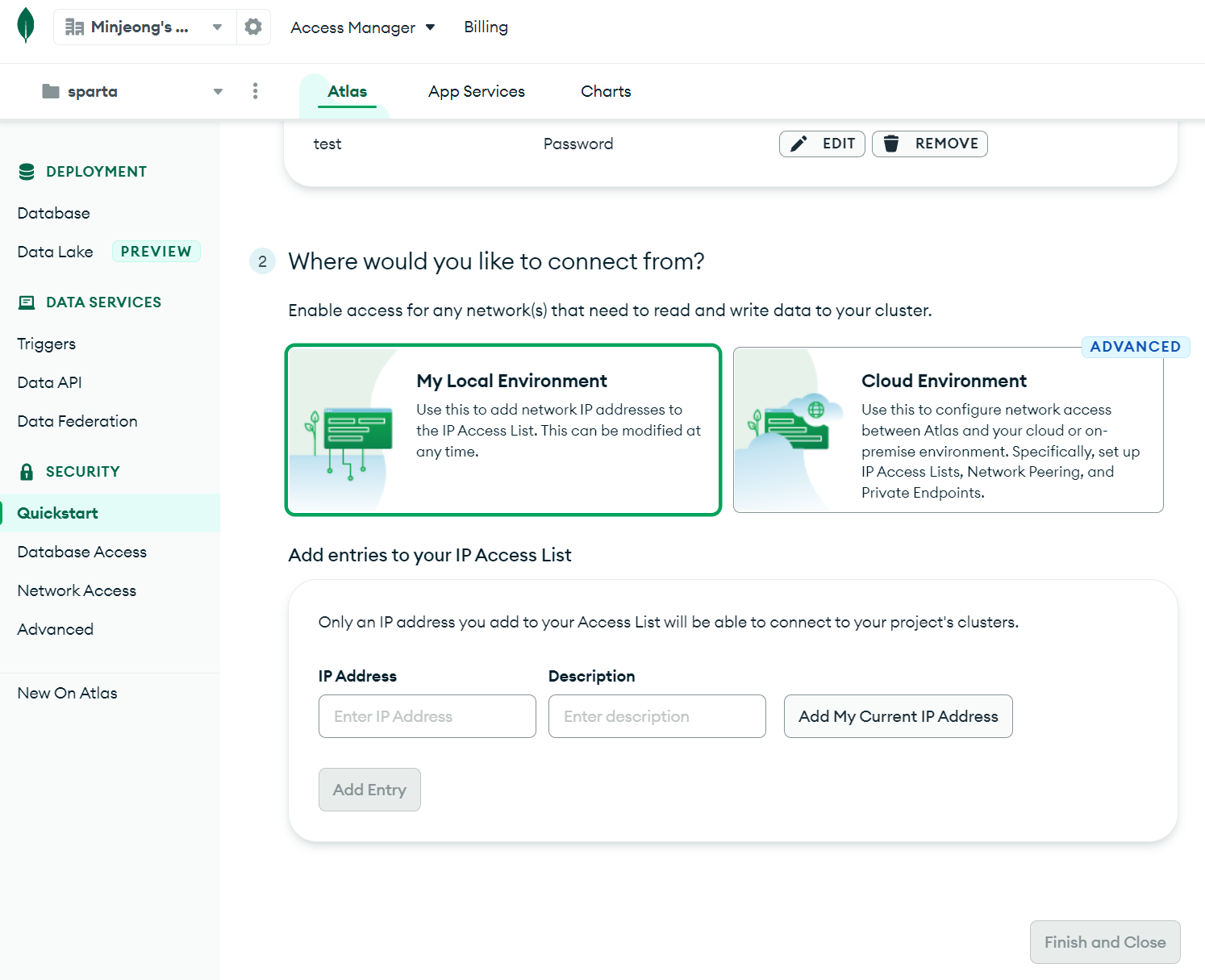Open New On Atlas link
The width and height of the screenshot is (1205, 980).
pos(68,693)
